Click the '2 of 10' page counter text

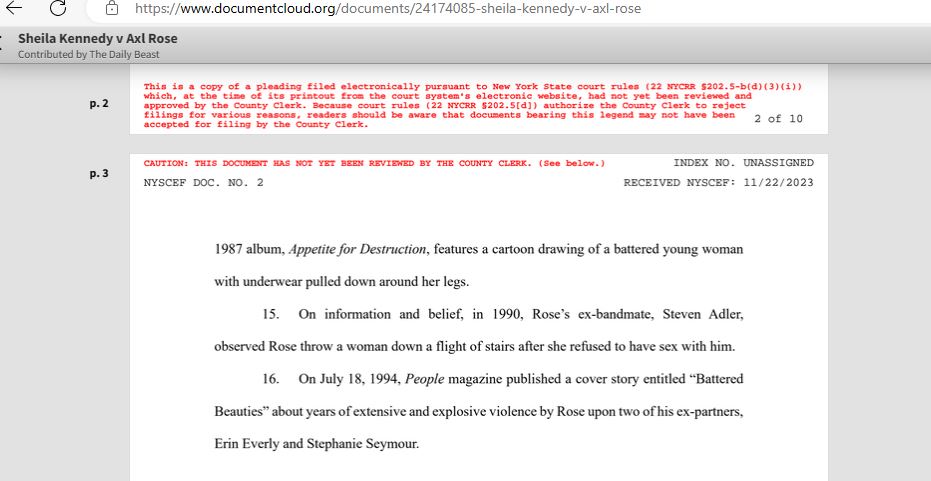[x=778, y=119]
